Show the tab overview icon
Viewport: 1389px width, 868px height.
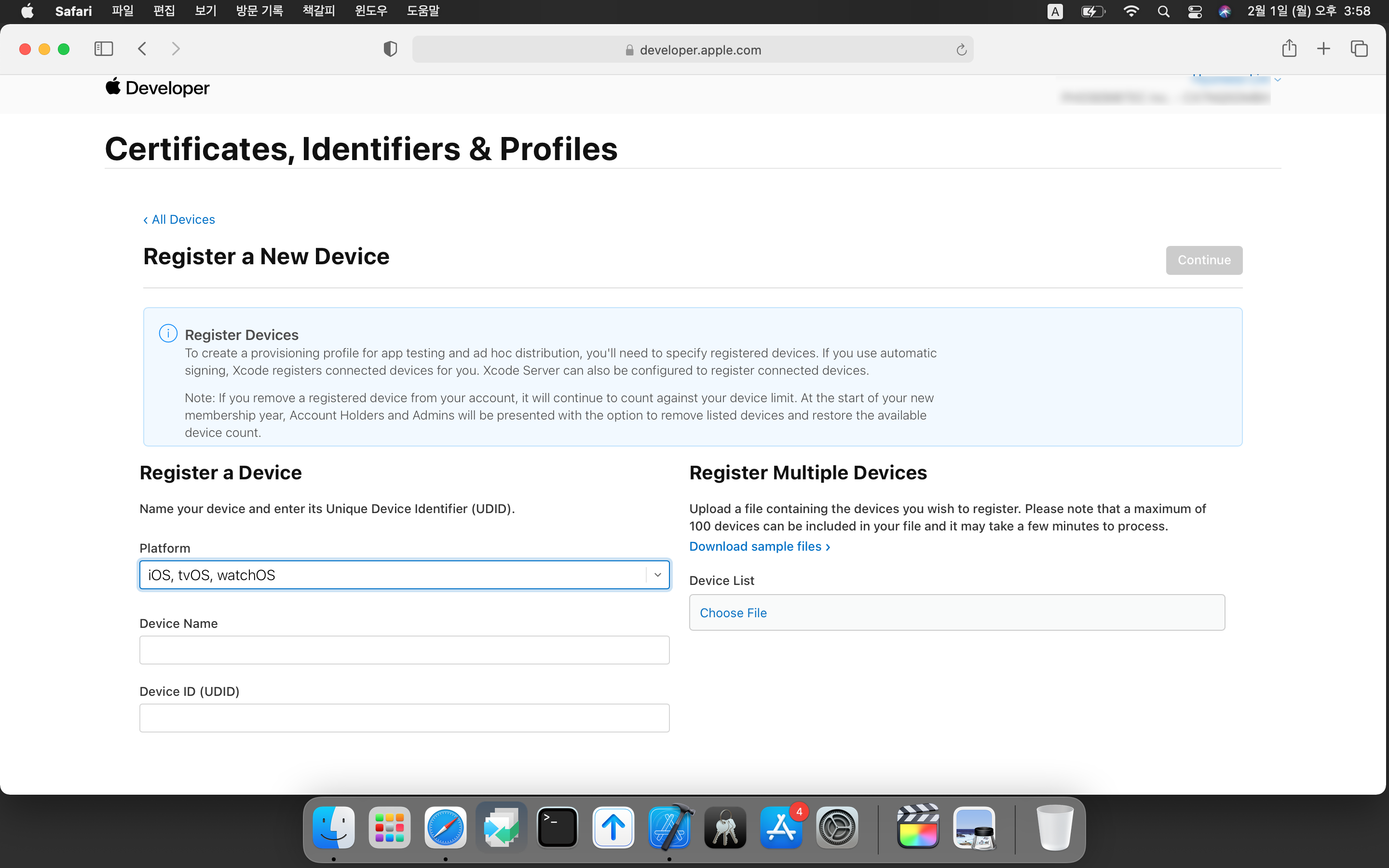[1359, 49]
